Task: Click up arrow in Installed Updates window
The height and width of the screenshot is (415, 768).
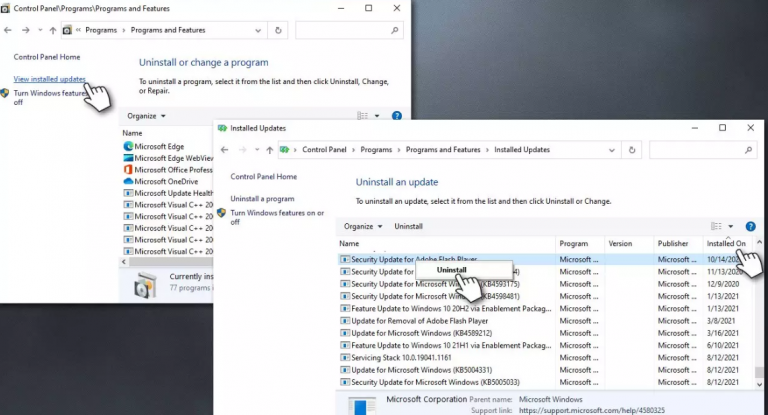Action: pyautogui.click(x=269, y=150)
